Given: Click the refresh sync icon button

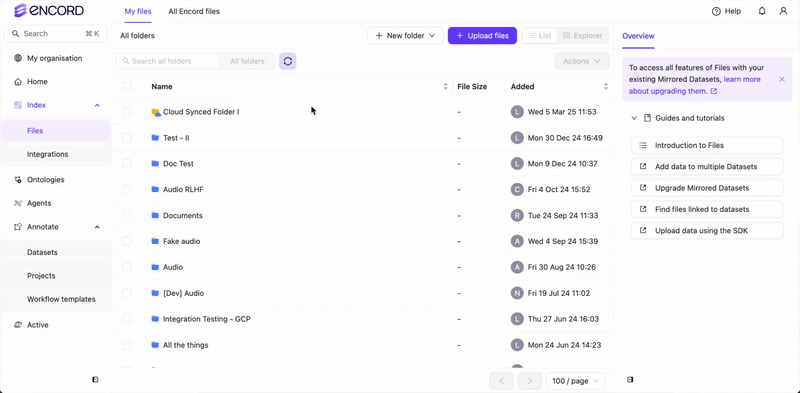Looking at the screenshot, I should pos(288,61).
